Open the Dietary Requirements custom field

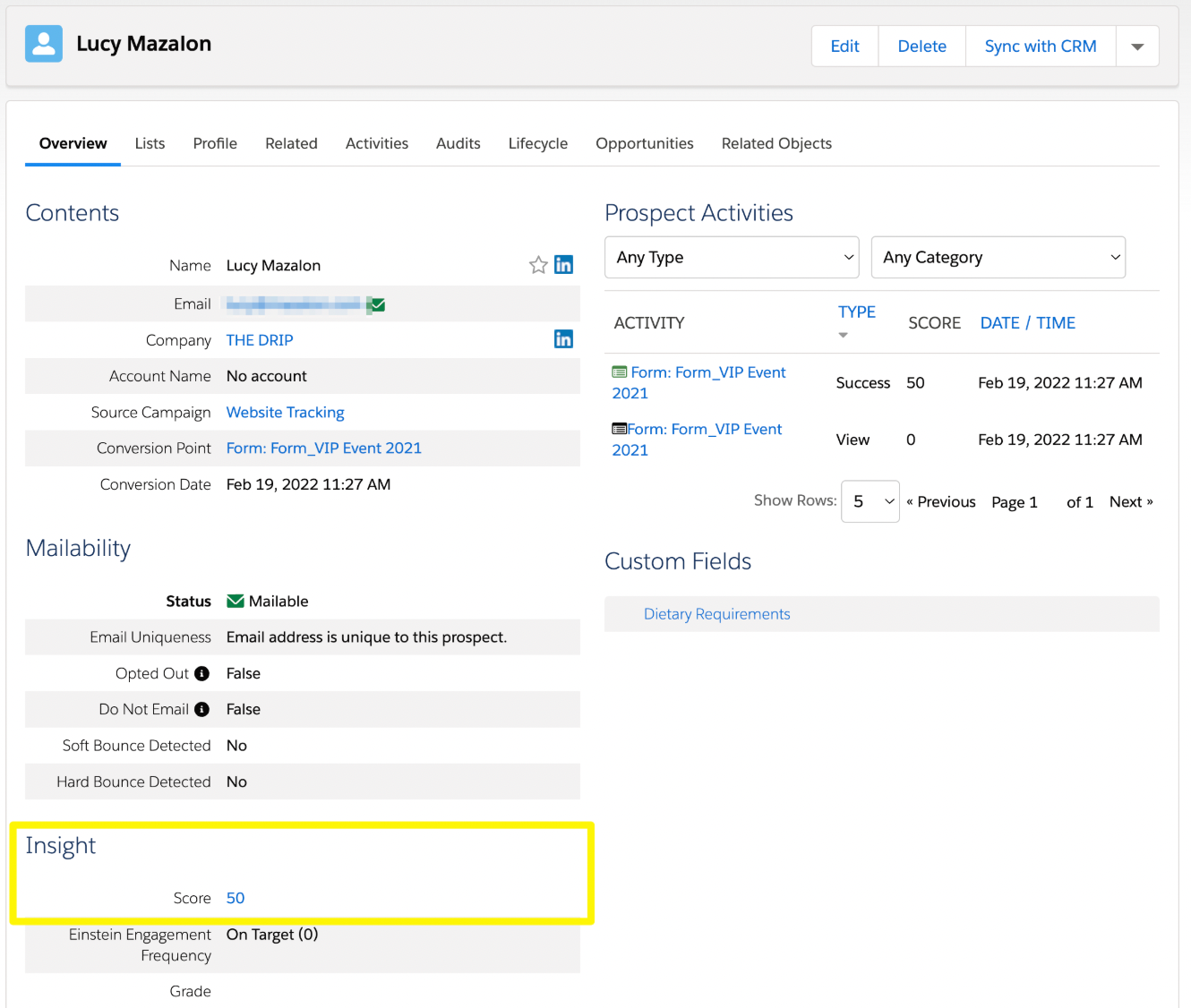[717, 614]
